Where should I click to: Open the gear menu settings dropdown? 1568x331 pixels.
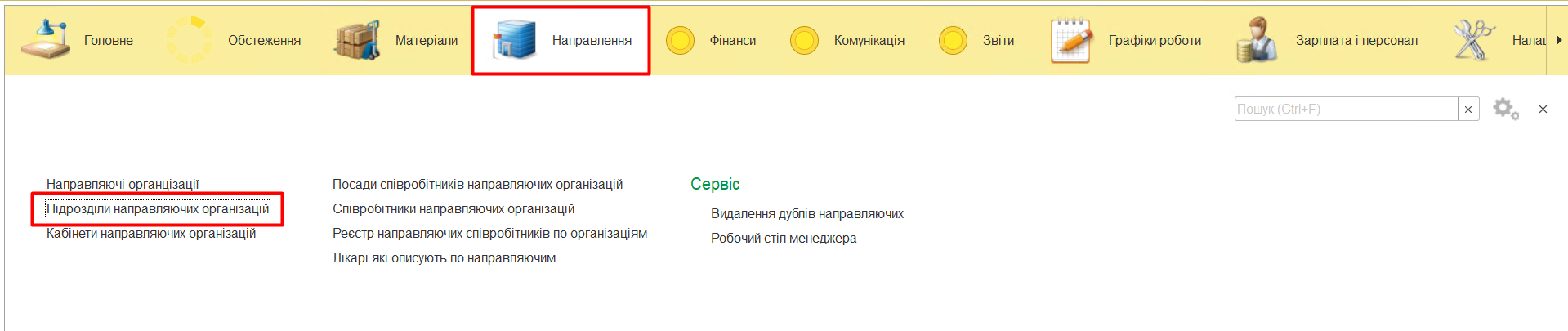(1505, 109)
